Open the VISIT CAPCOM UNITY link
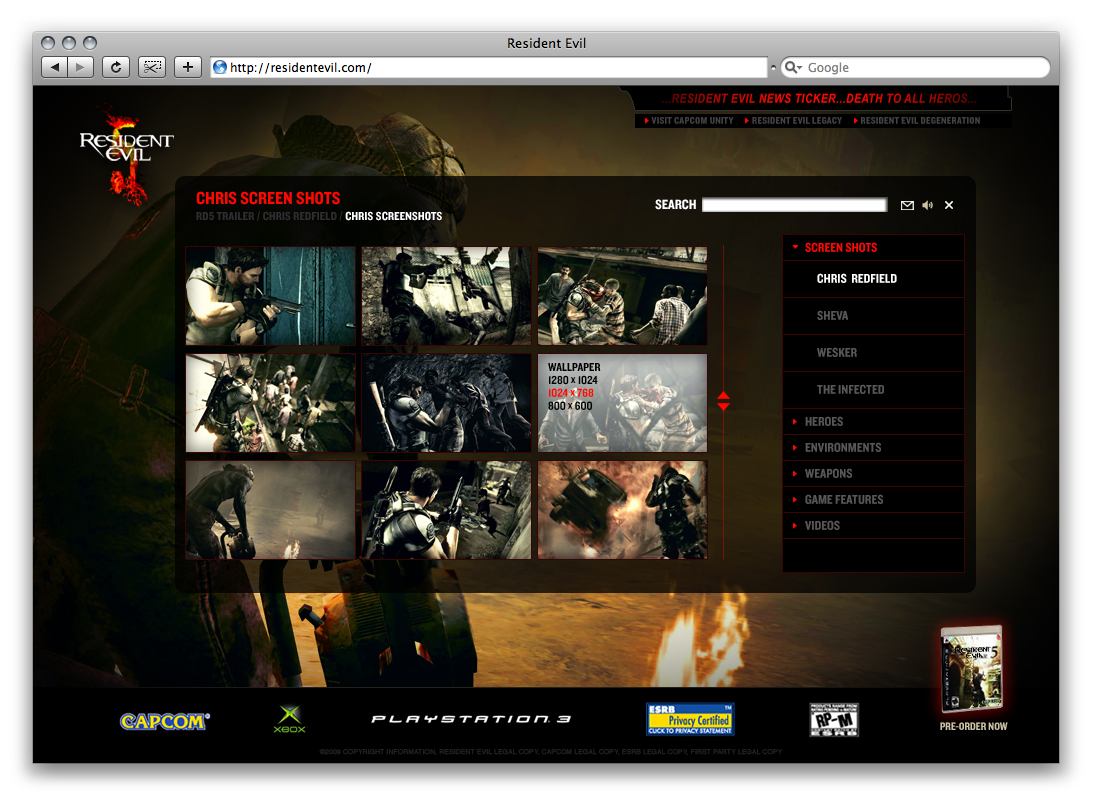The image size is (1093, 800). pyautogui.click(x=689, y=121)
